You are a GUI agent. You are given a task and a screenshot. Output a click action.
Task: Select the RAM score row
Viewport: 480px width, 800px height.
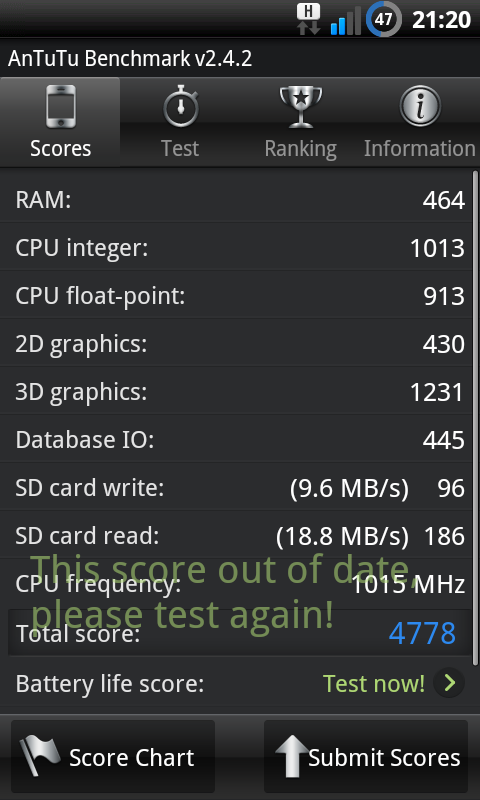[236, 199]
